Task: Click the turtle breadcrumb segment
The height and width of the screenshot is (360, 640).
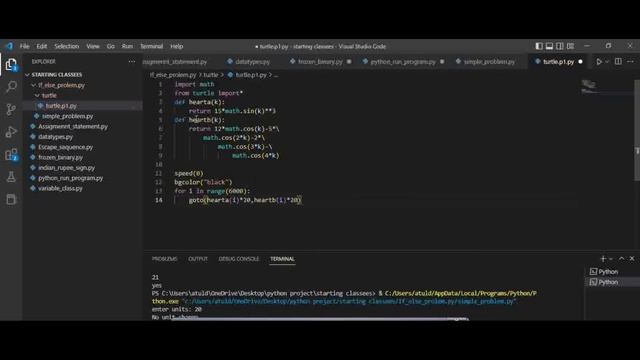Action: coord(211,75)
